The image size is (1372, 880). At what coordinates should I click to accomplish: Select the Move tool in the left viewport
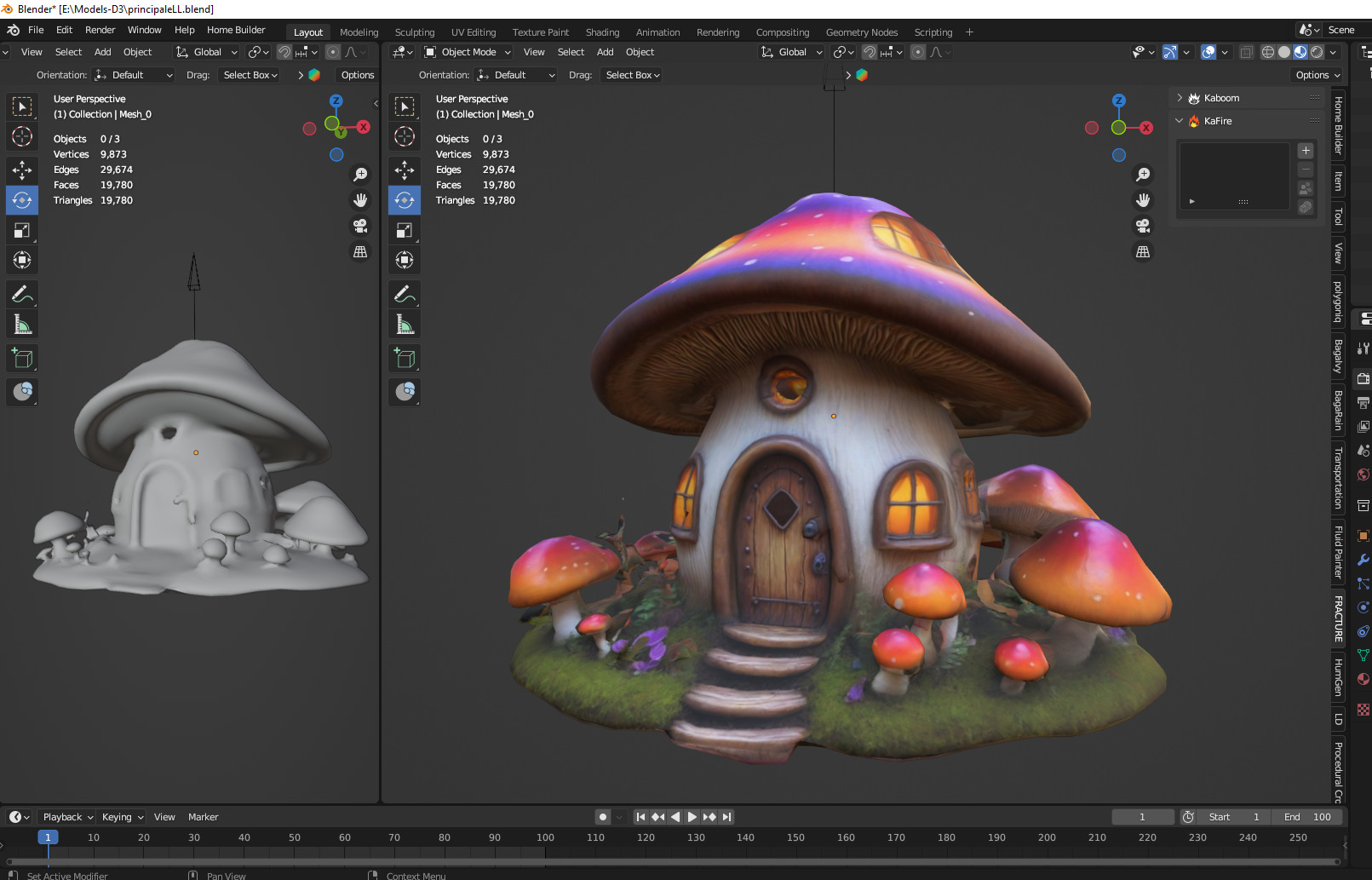point(22,170)
